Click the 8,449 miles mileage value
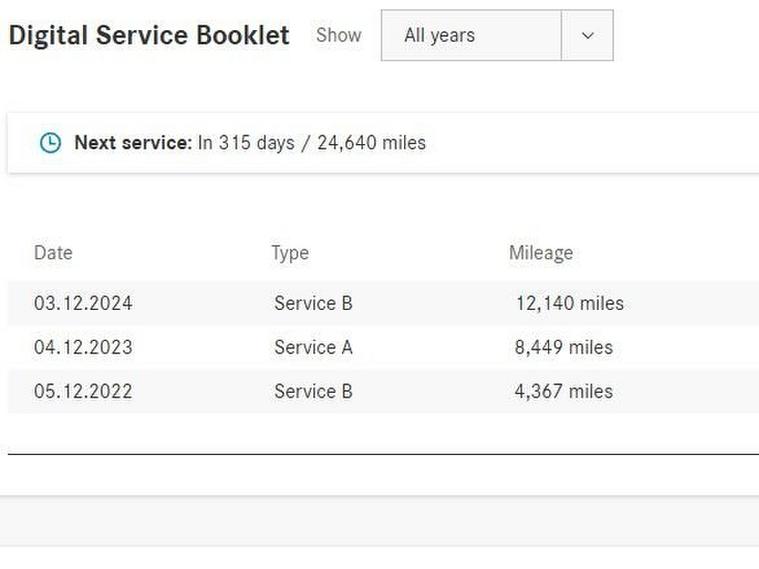This screenshot has width=759, height=569. coord(564,347)
